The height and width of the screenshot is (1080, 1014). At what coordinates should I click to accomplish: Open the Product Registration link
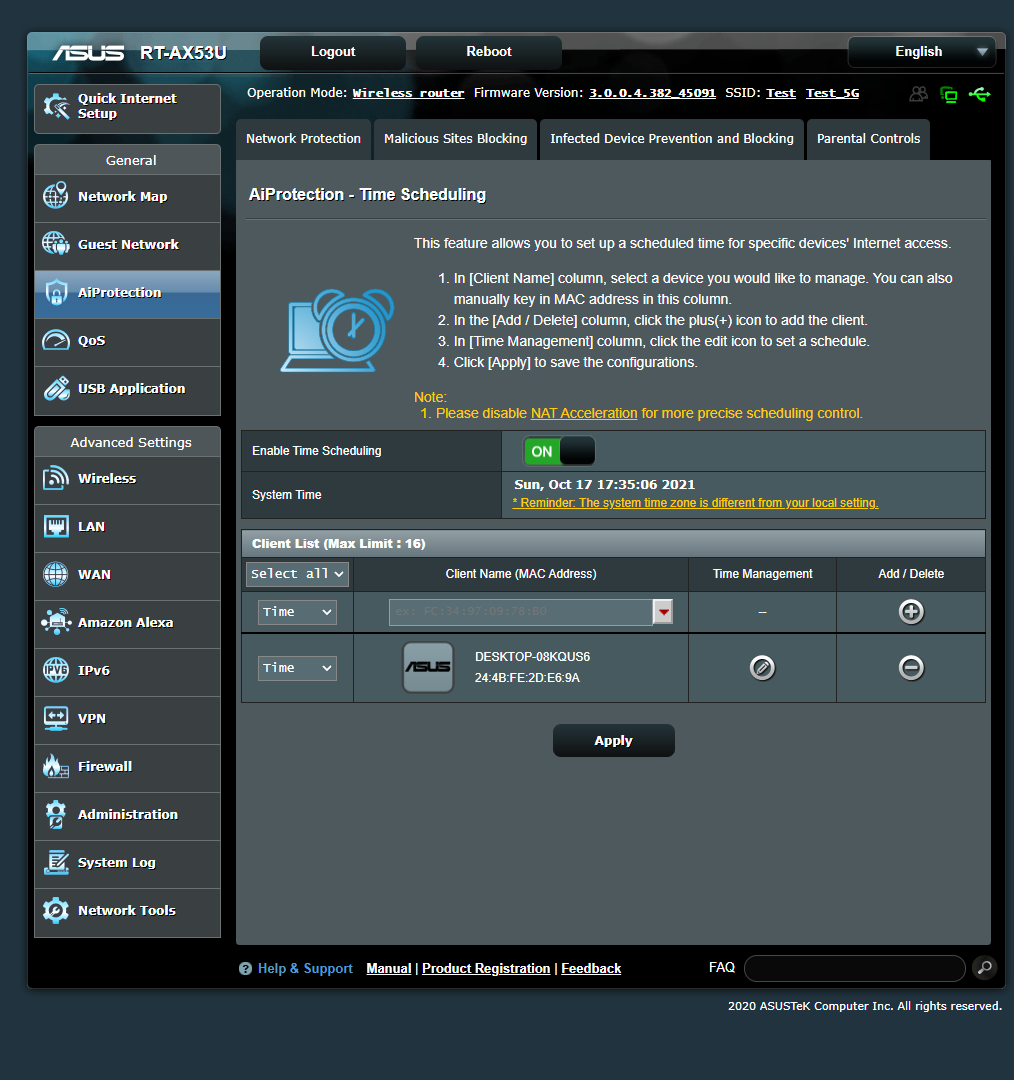[x=486, y=968]
